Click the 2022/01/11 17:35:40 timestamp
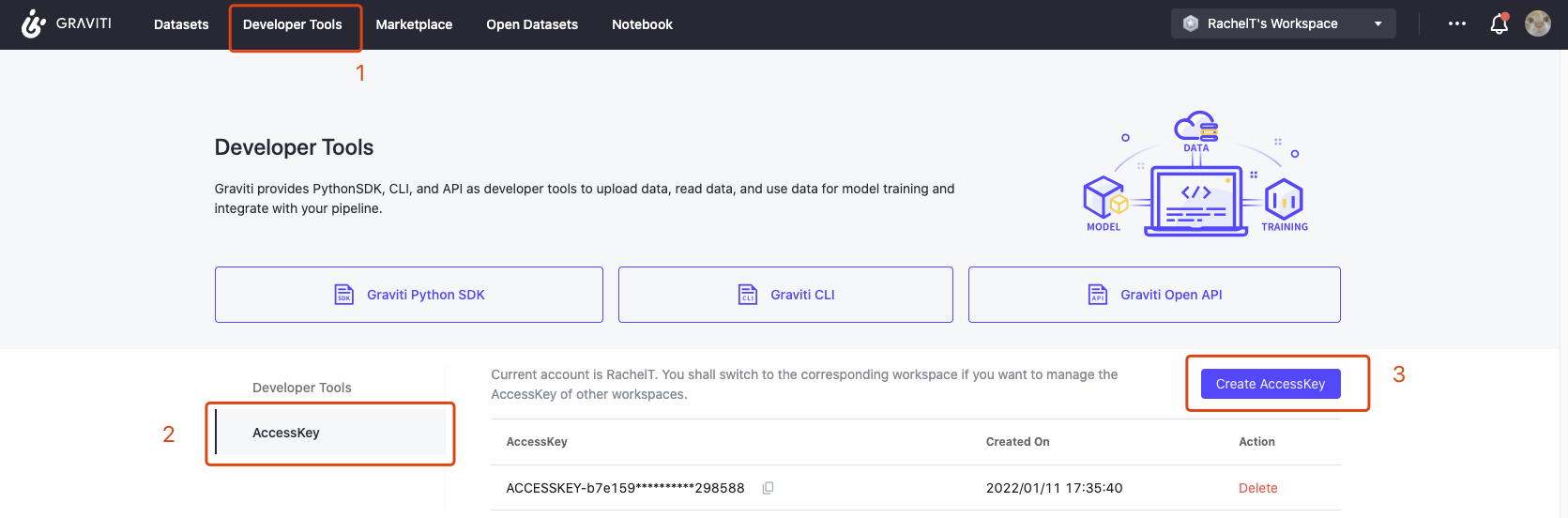1568x518 pixels. click(1054, 488)
